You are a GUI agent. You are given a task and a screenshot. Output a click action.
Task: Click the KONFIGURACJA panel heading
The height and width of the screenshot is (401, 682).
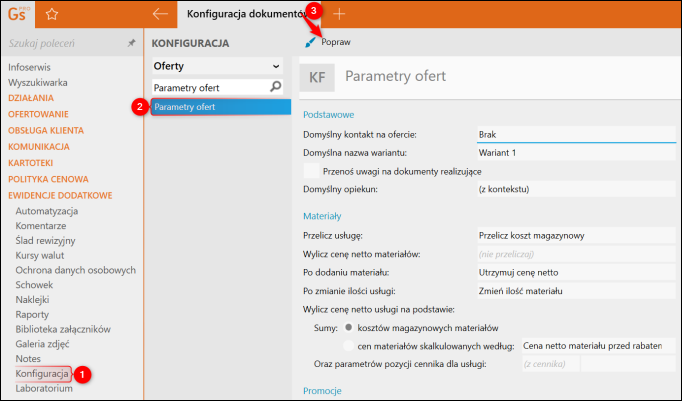tap(190, 43)
